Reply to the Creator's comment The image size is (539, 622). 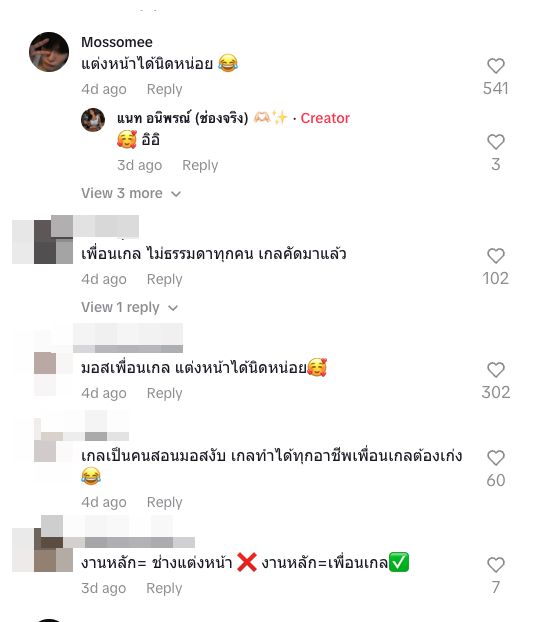(200, 165)
